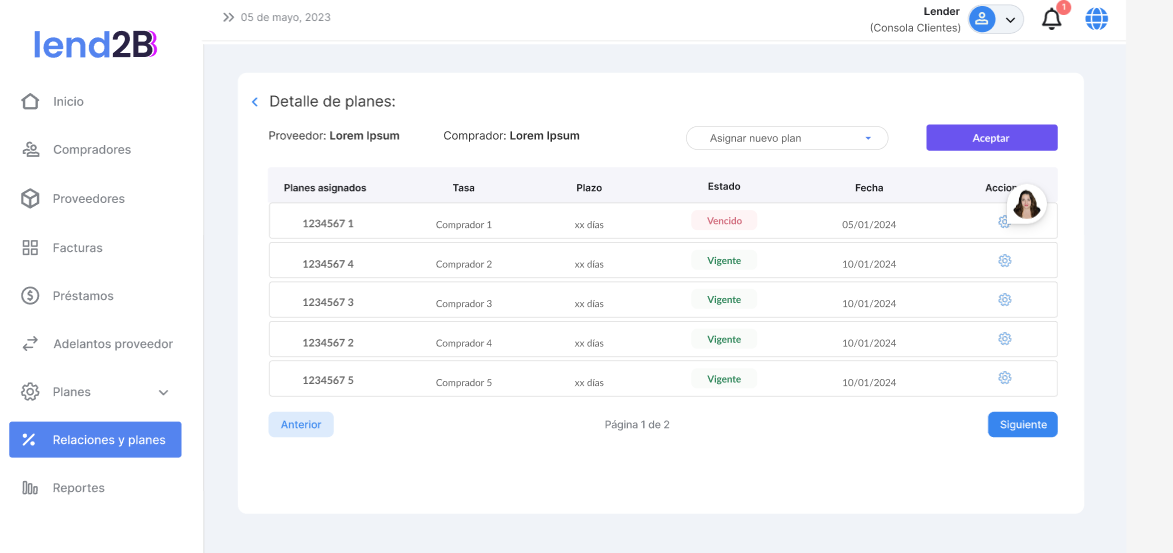Viewport: 1173px width, 553px height.
Task: Open settings gear for plan 1234567 4
Action: 1004,261
